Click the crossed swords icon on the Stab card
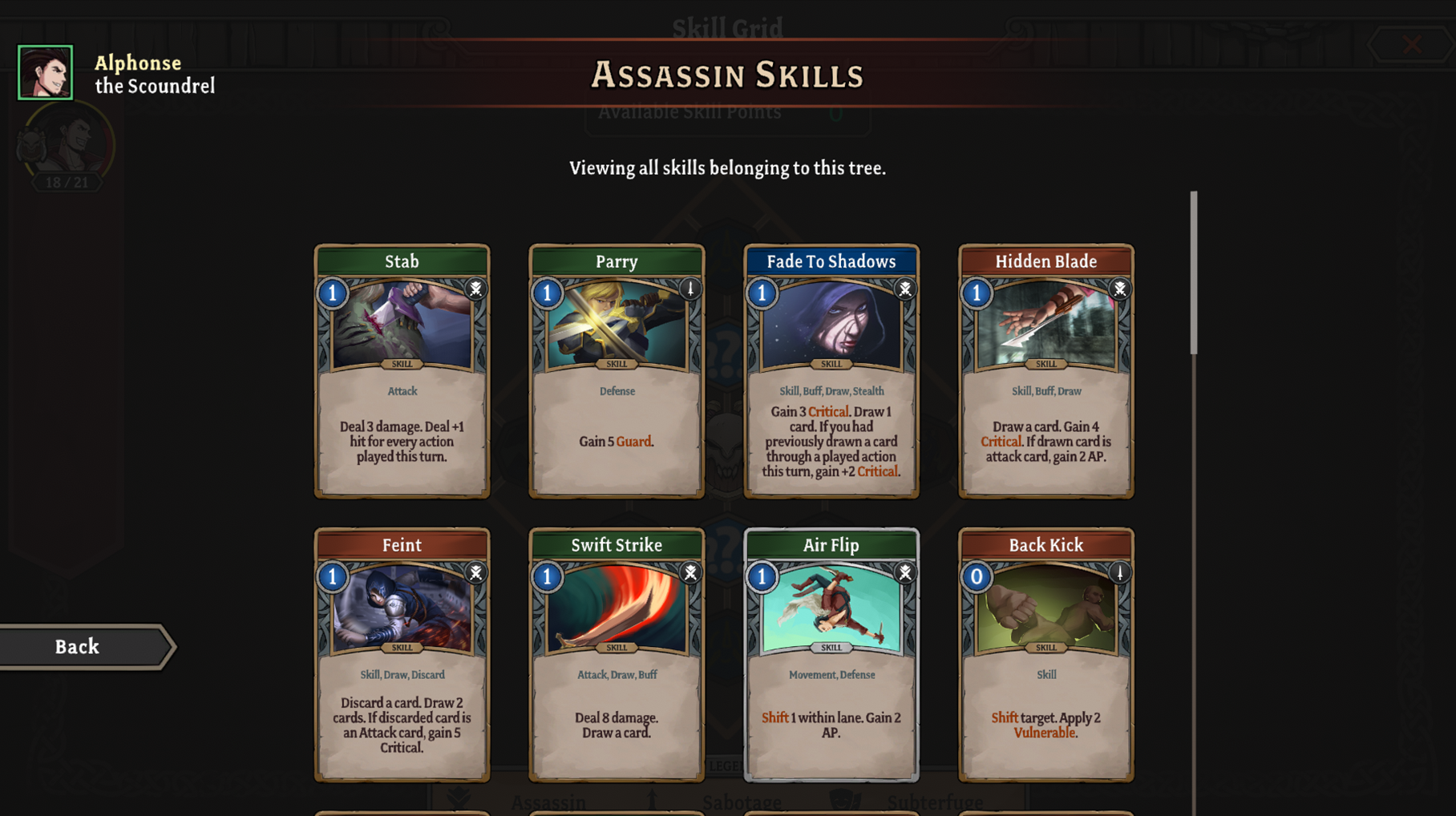1456x816 pixels. click(x=475, y=289)
